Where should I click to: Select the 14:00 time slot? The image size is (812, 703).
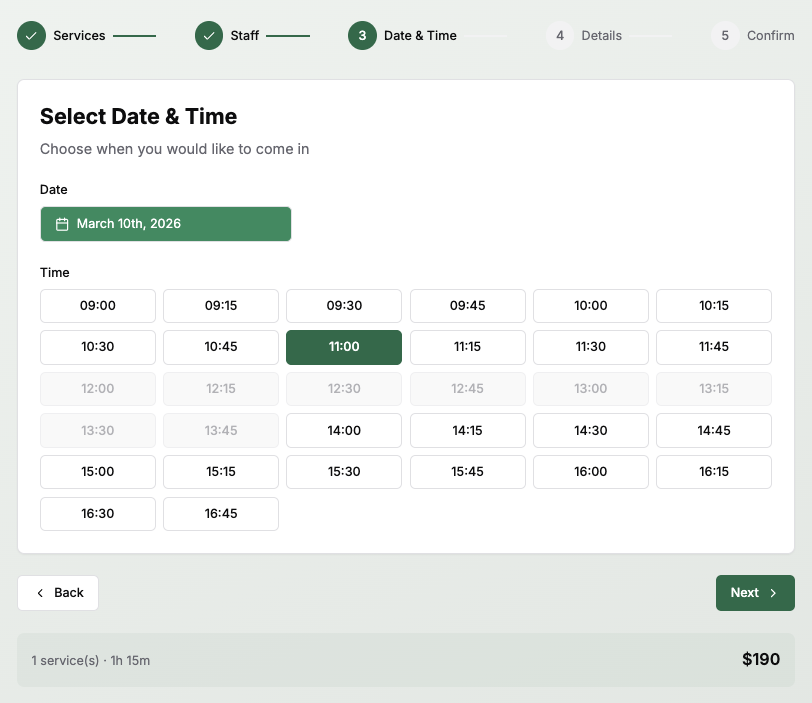tap(344, 430)
